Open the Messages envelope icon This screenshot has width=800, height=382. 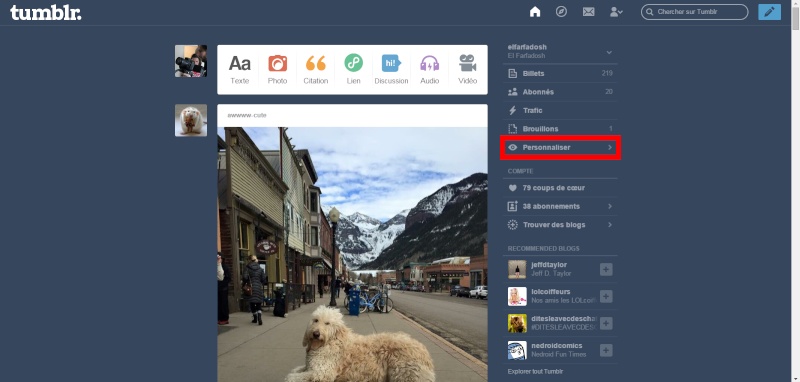point(589,12)
